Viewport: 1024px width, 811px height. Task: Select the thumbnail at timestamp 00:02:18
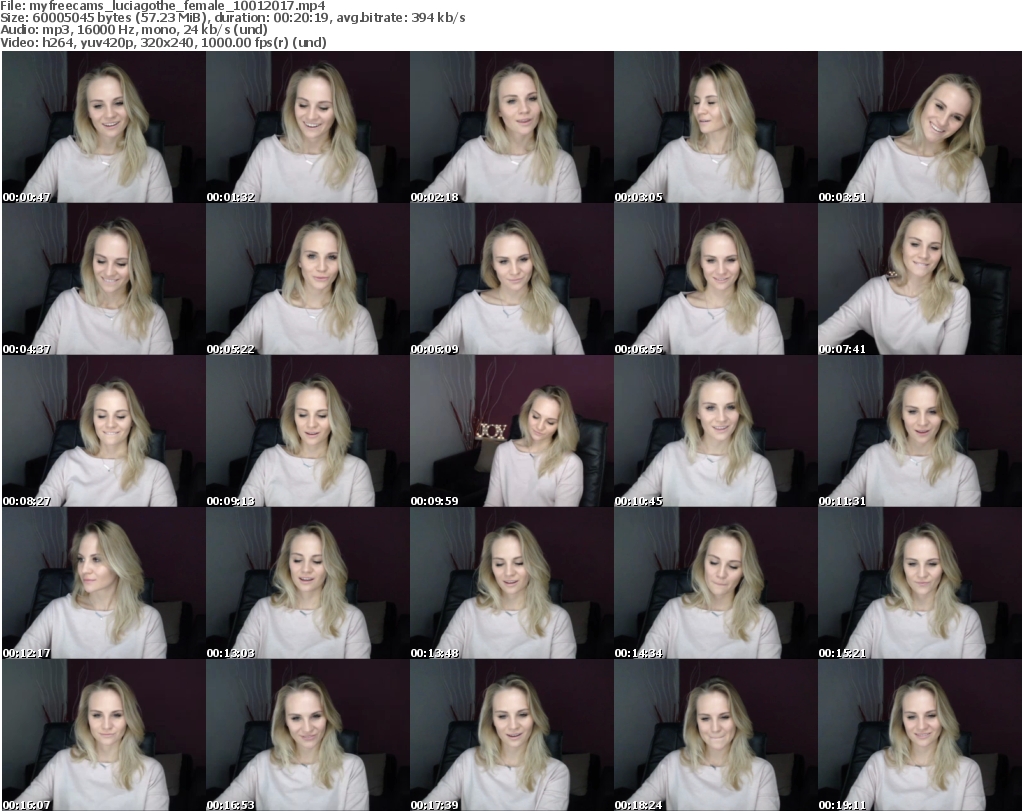point(511,127)
